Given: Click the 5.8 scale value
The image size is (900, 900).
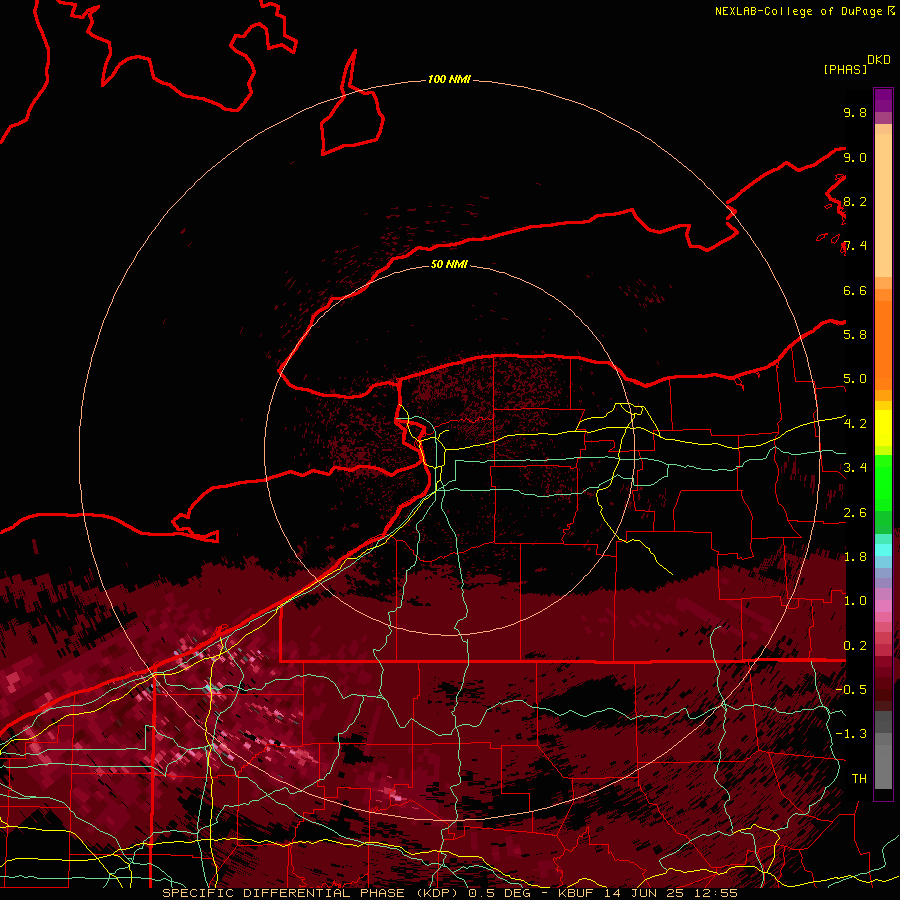Looking at the screenshot, I should coord(855,334).
